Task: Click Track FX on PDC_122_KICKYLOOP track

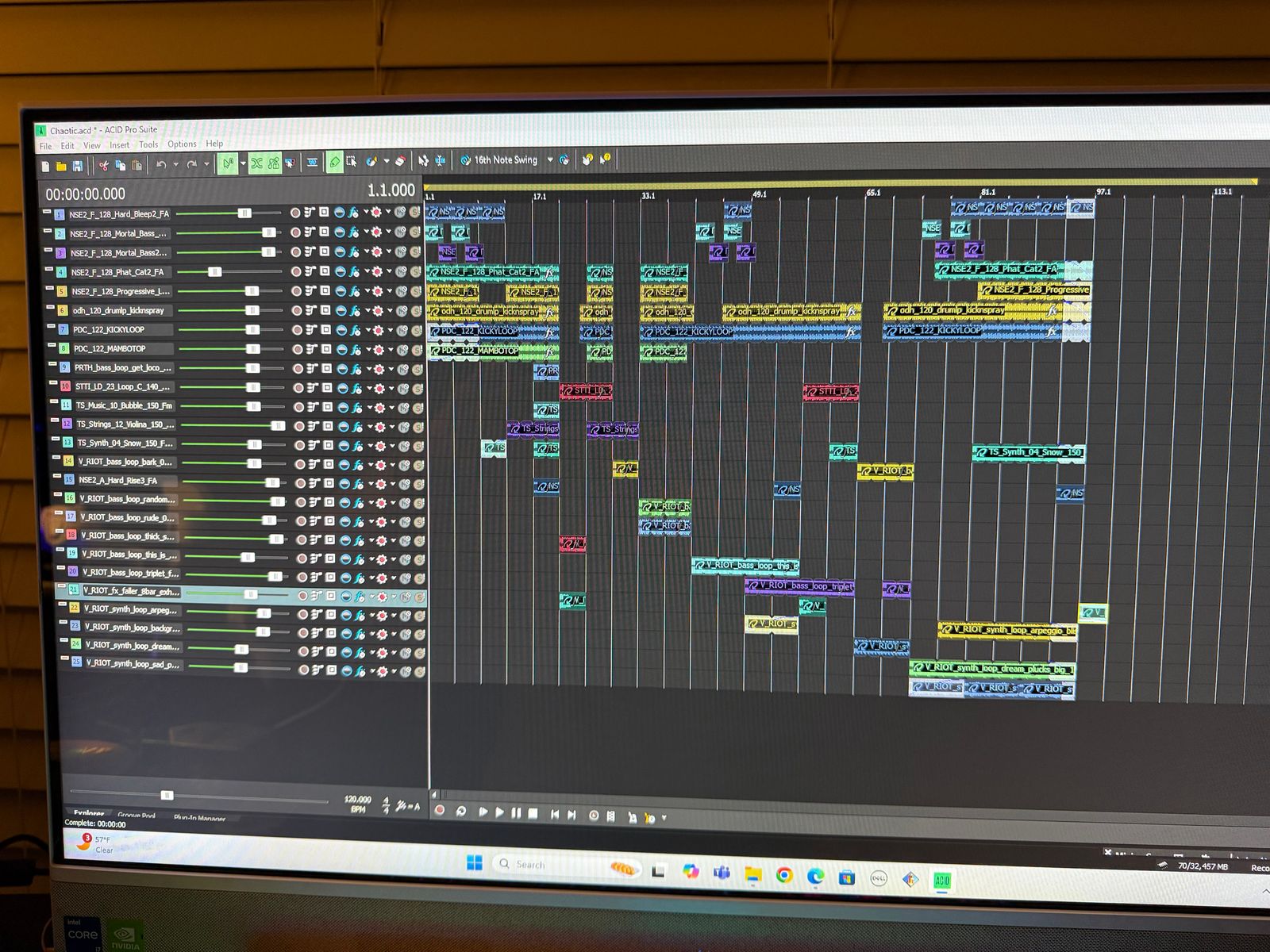Action: 355,330
